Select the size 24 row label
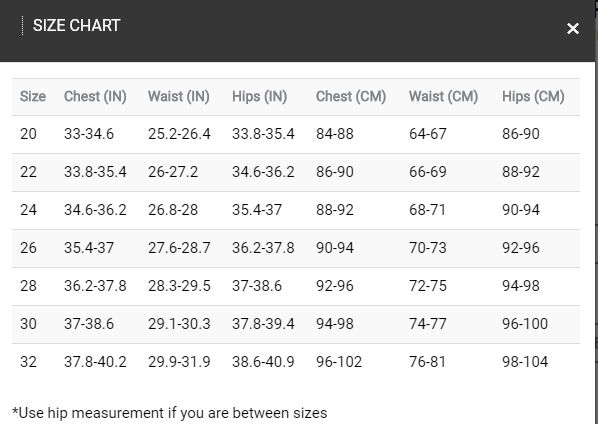This screenshot has width=598, height=424. 29,210
